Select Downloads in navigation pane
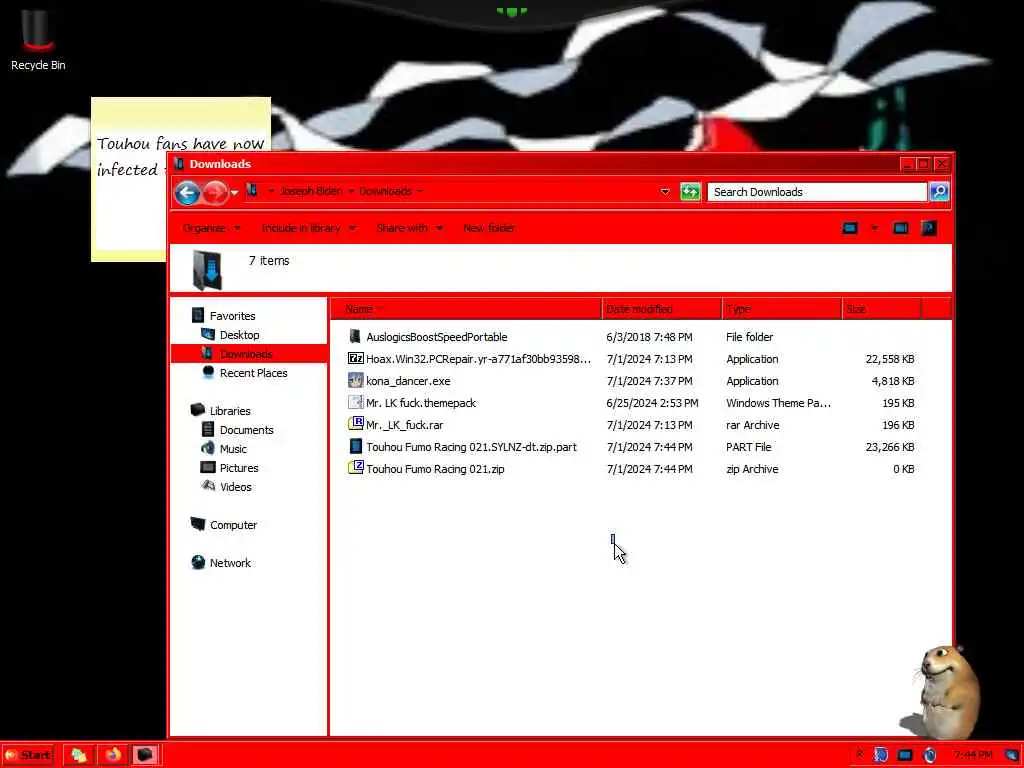 click(246, 354)
